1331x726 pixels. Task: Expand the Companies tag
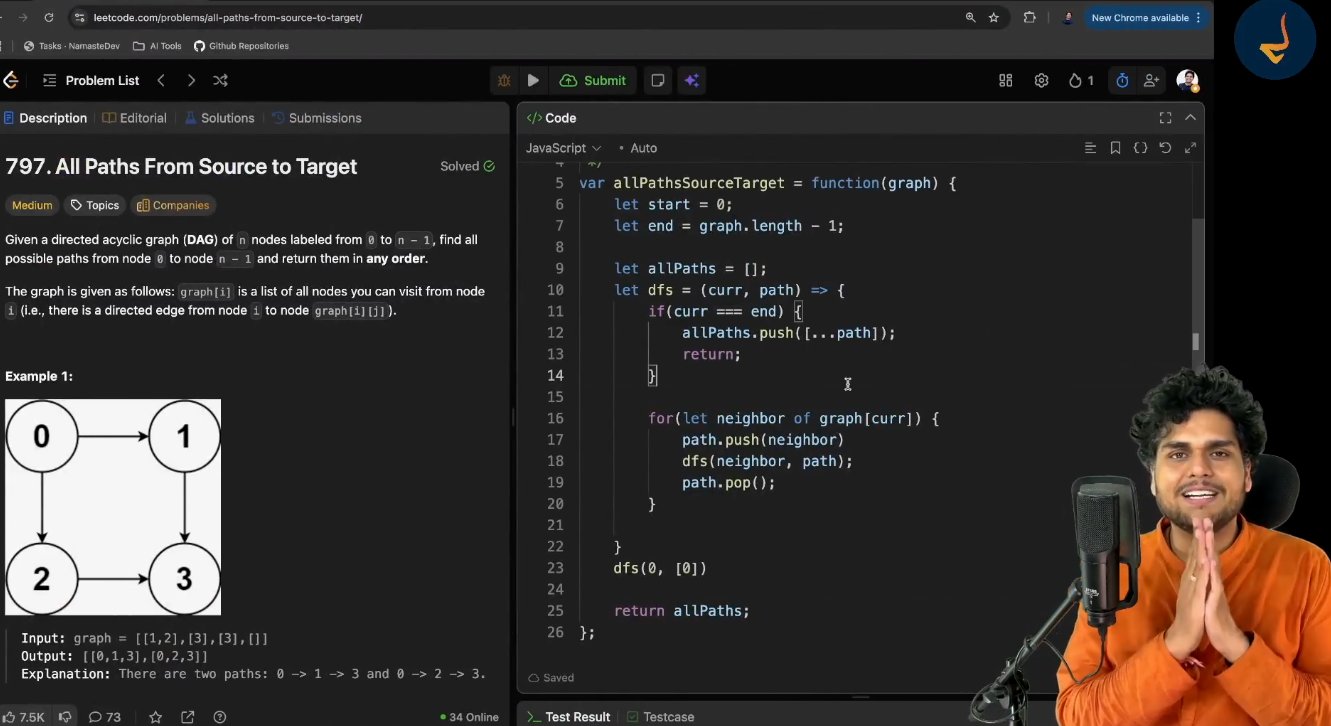pos(173,205)
